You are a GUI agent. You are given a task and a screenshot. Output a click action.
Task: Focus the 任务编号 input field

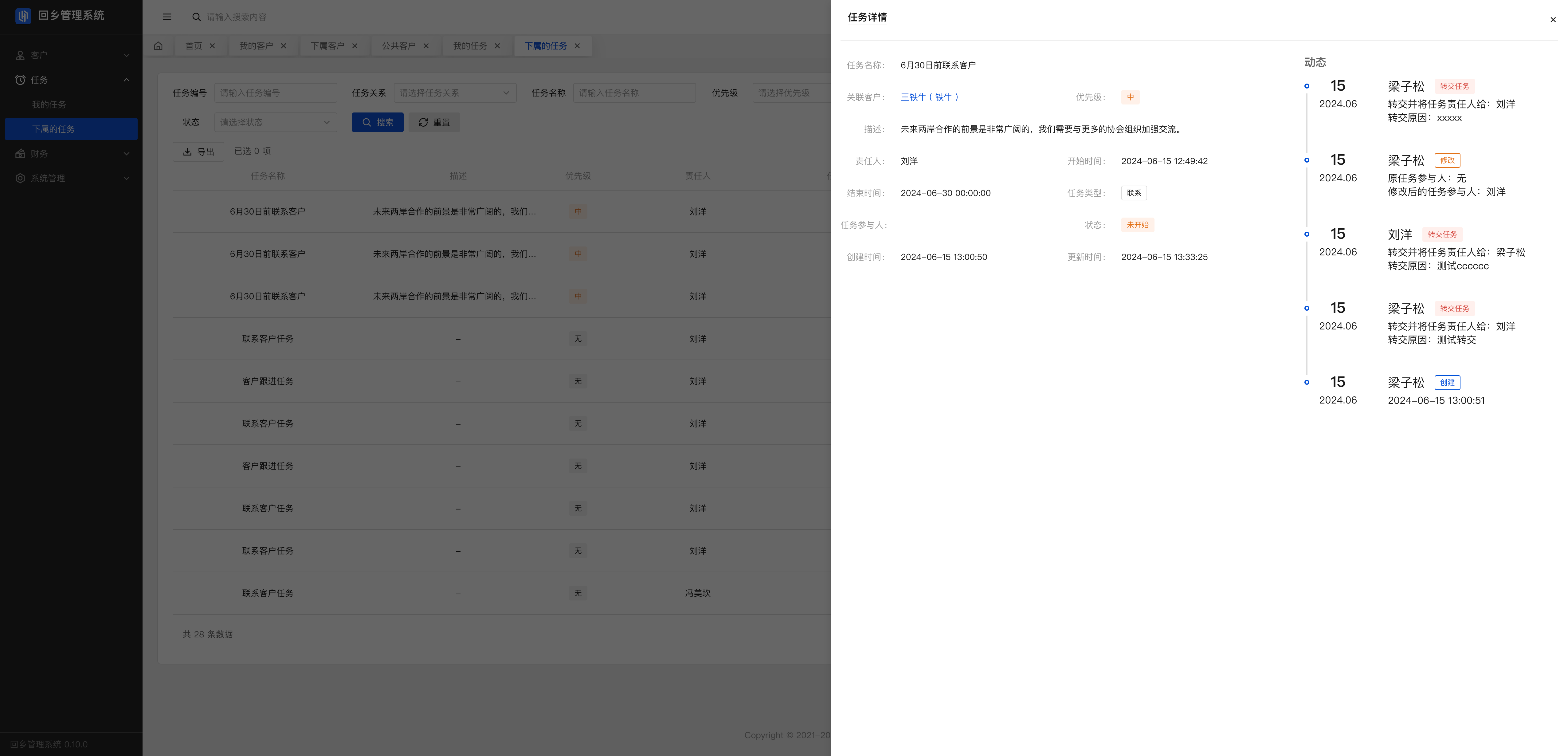click(275, 93)
